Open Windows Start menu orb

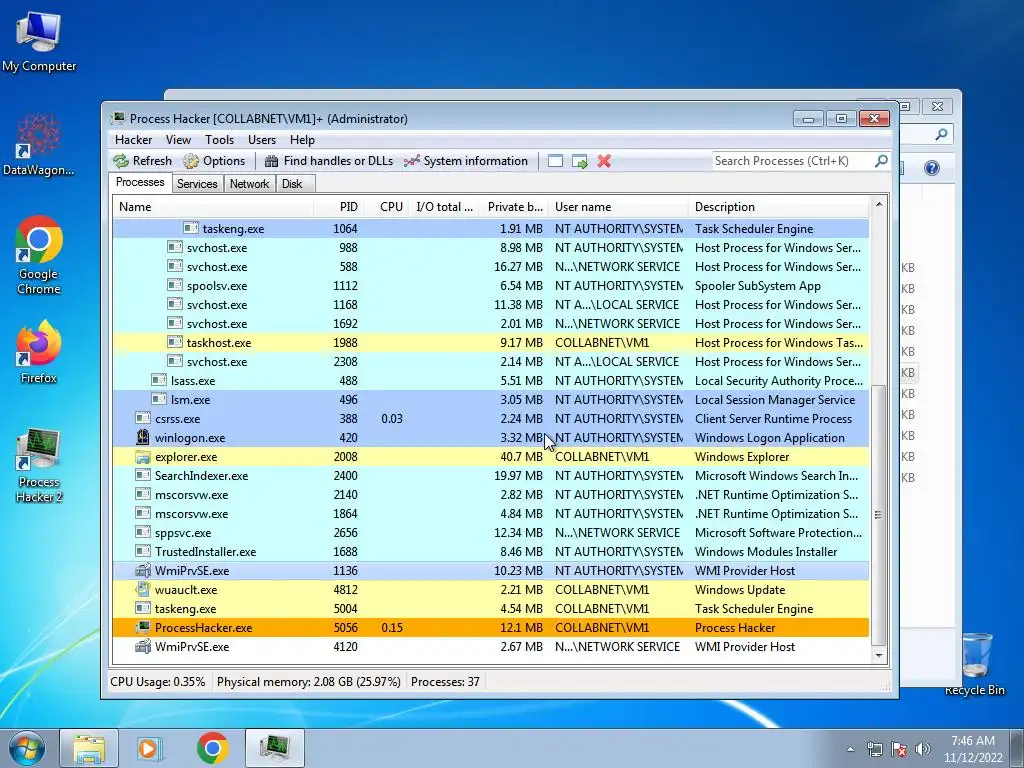coord(27,748)
